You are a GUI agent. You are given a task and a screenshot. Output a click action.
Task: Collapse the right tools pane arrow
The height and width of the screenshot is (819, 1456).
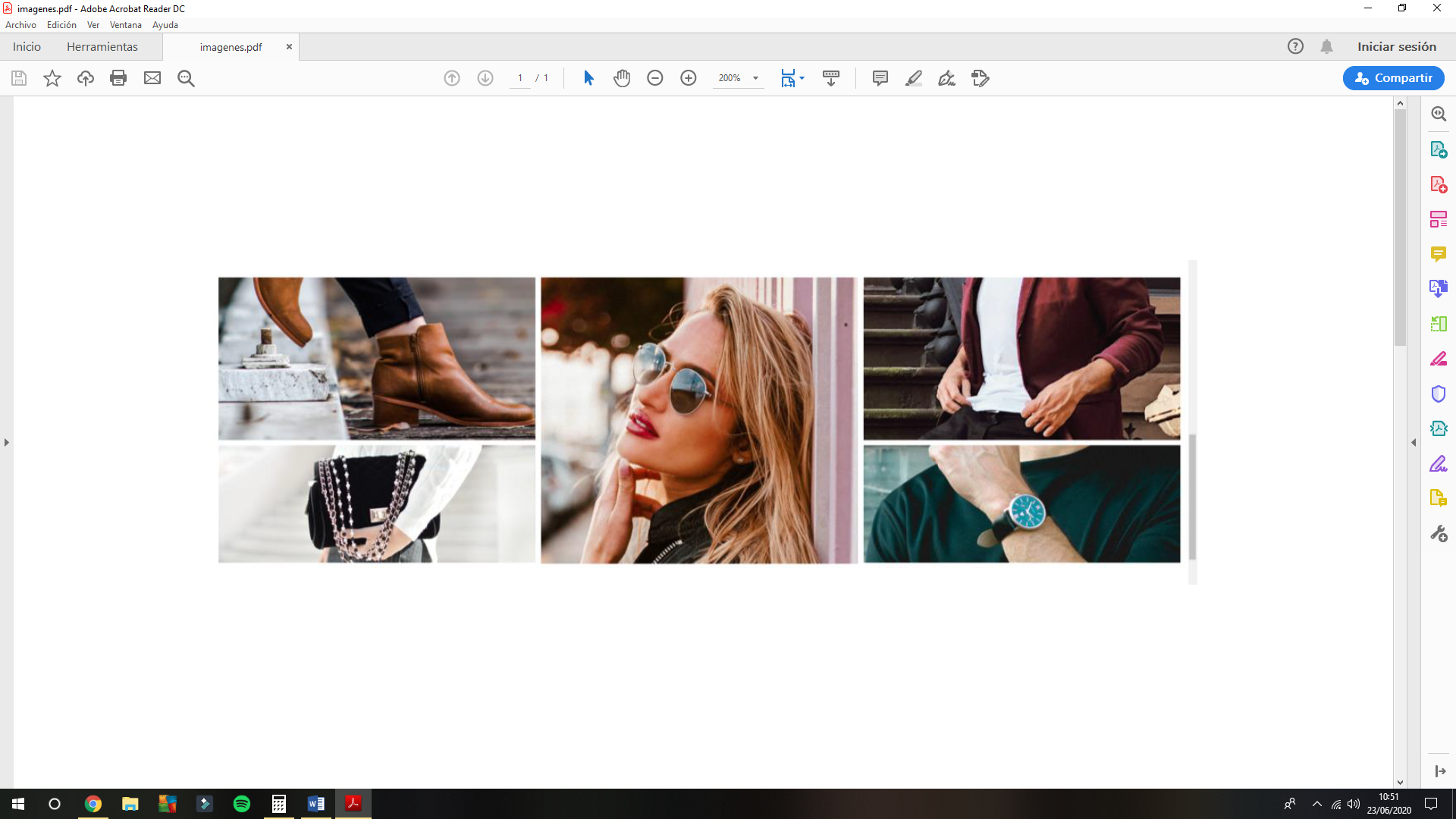click(1414, 442)
